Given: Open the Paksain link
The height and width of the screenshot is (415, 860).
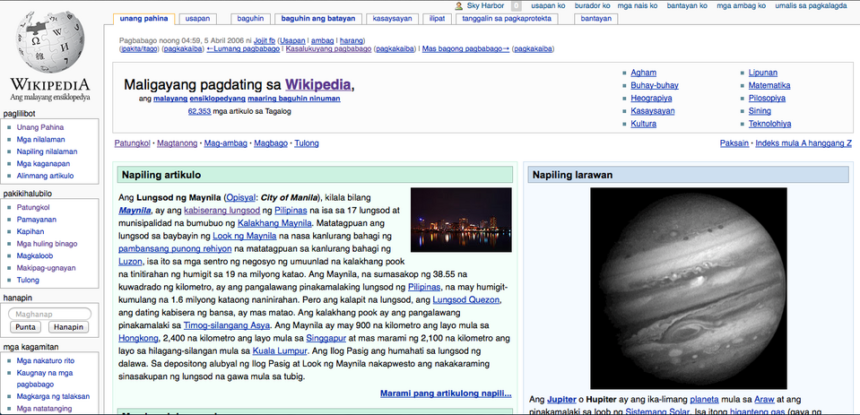Looking at the screenshot, I should (x=734, y=144).
